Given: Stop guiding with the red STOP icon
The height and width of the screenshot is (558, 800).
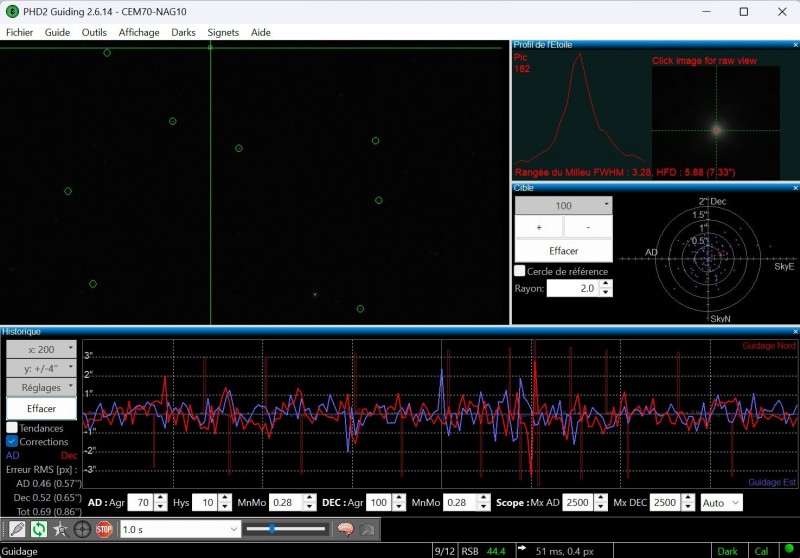Looking at the screenshot, I should [x=104, y=529].
